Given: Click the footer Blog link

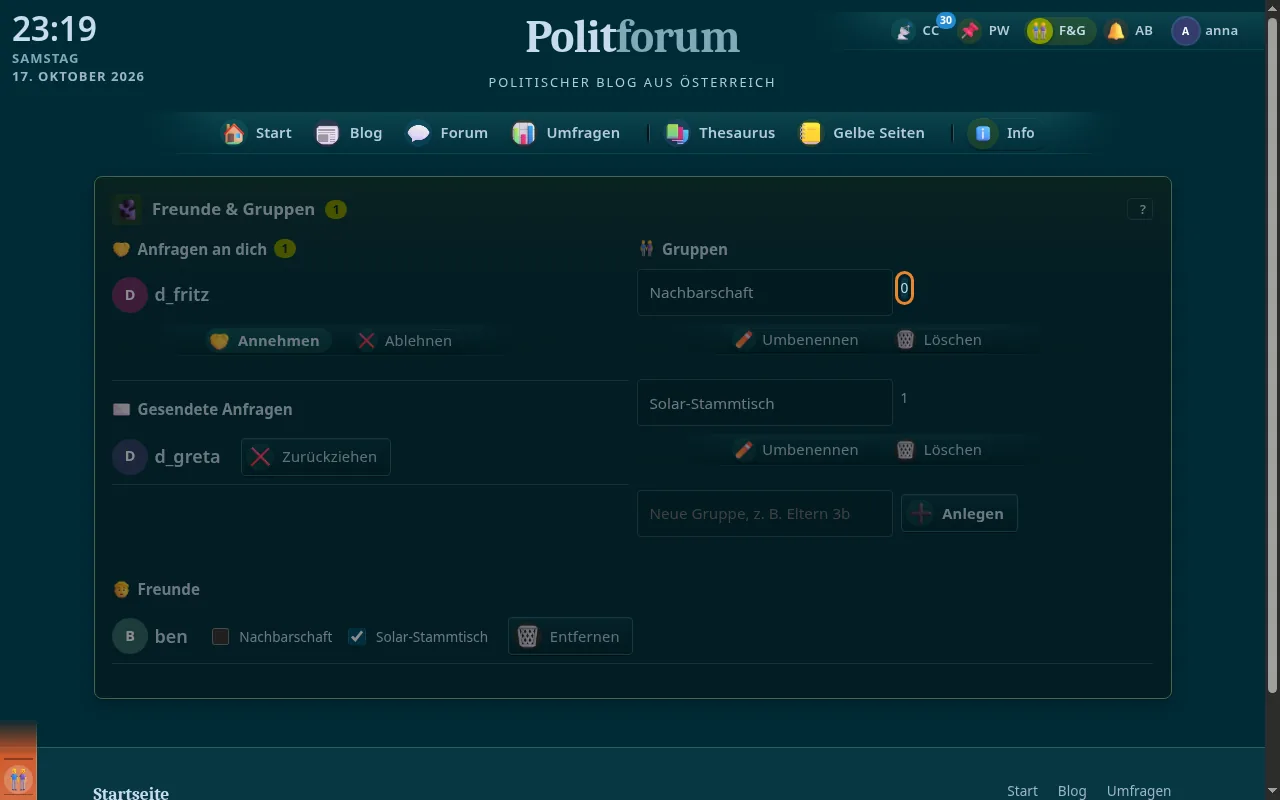Looking at the screenshot, I should coord(1072,791).
